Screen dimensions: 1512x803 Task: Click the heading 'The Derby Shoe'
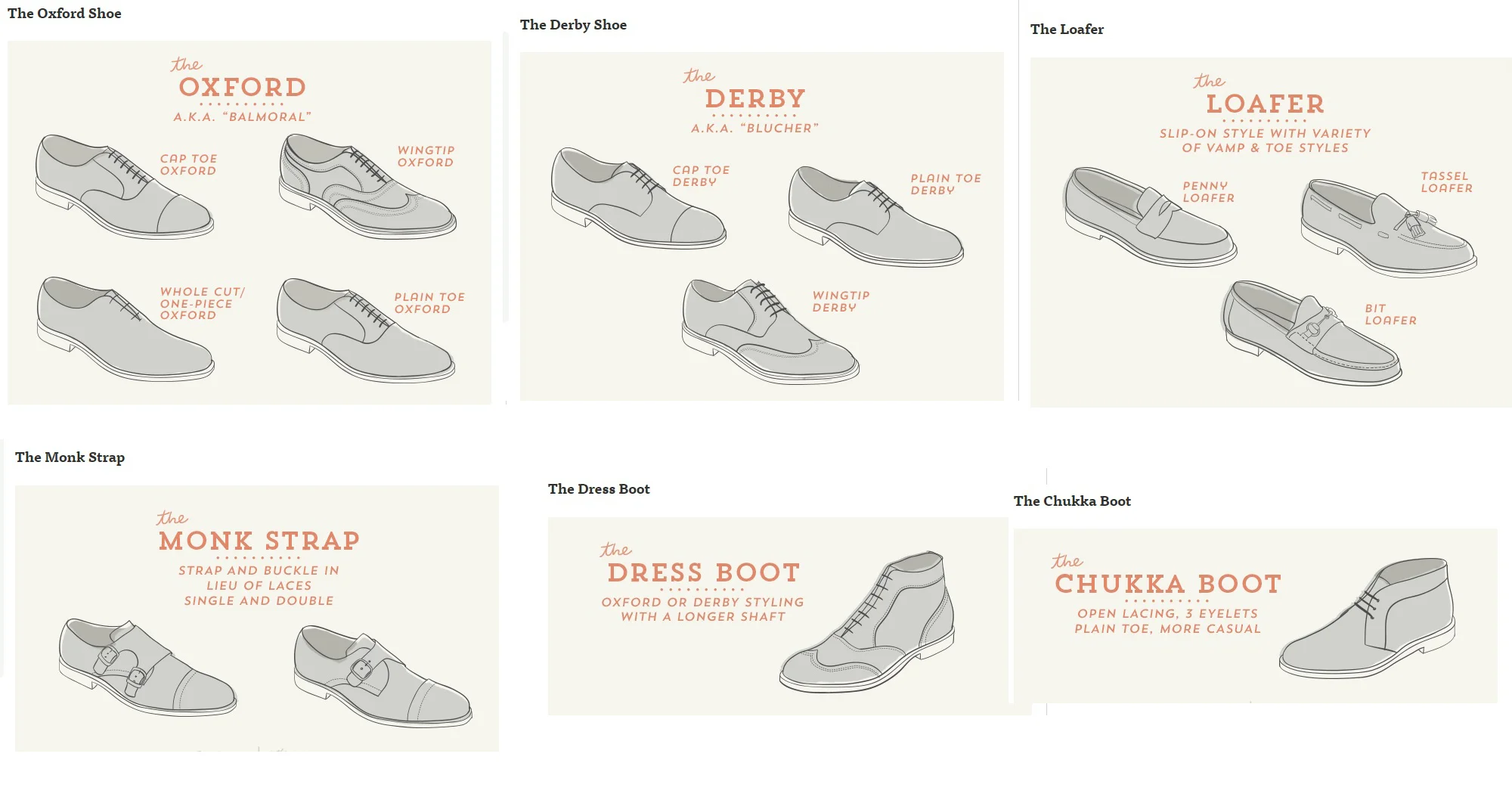coord(573,25)
